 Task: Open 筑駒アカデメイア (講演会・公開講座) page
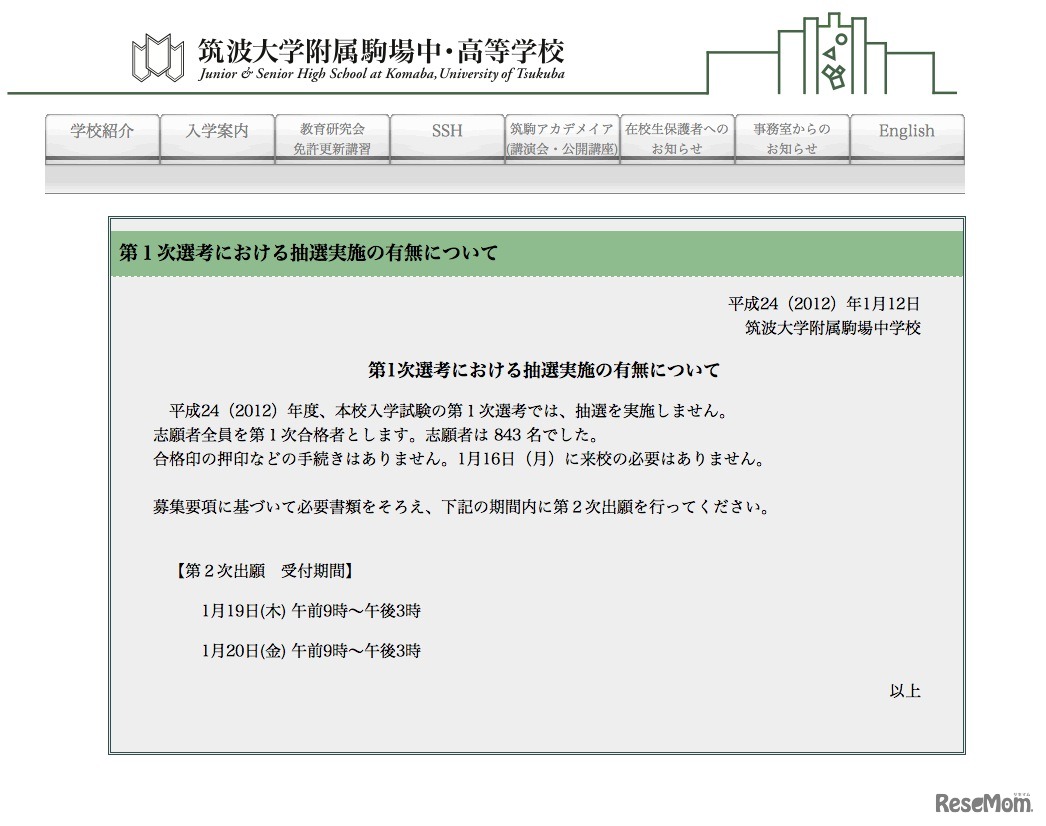click(562, 137)
